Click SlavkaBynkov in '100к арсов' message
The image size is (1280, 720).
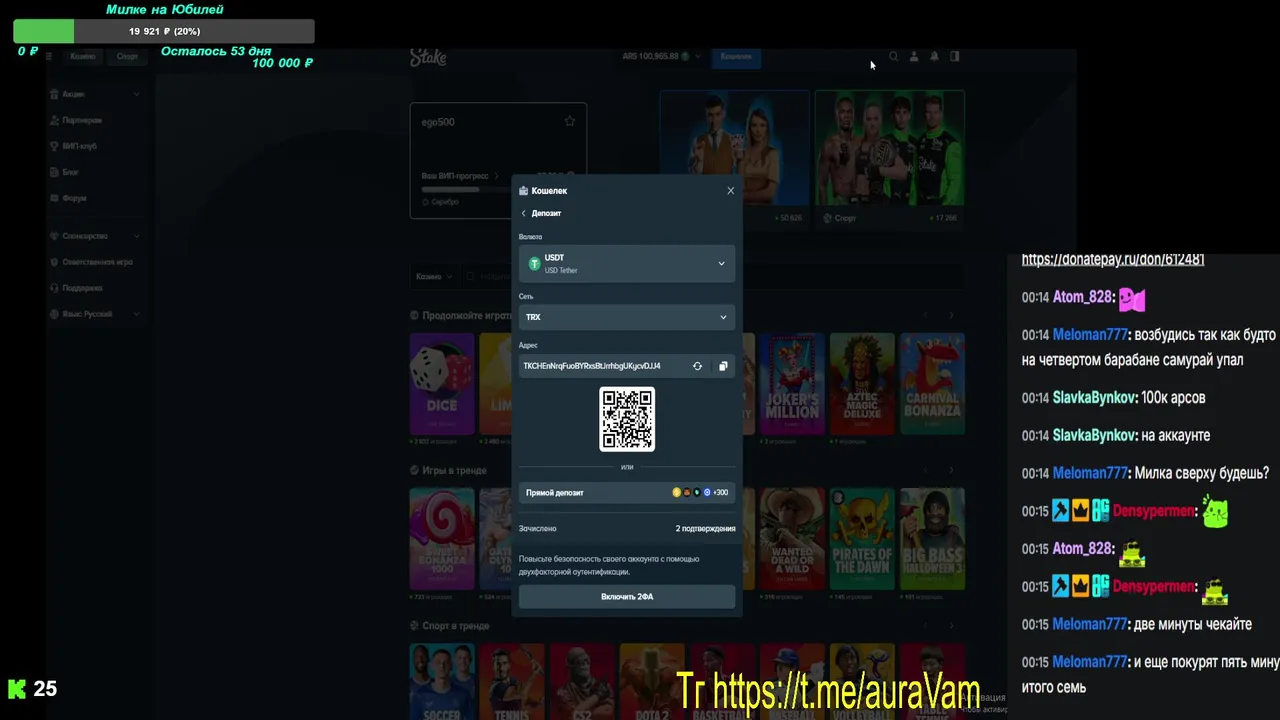(x=1094, y=397)
